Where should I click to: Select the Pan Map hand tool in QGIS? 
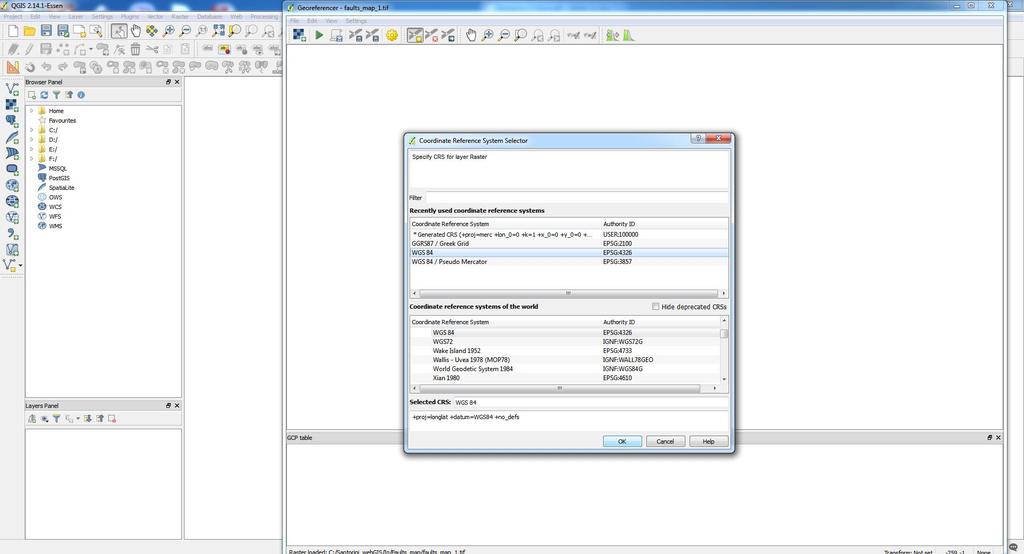tap(136, 31)
